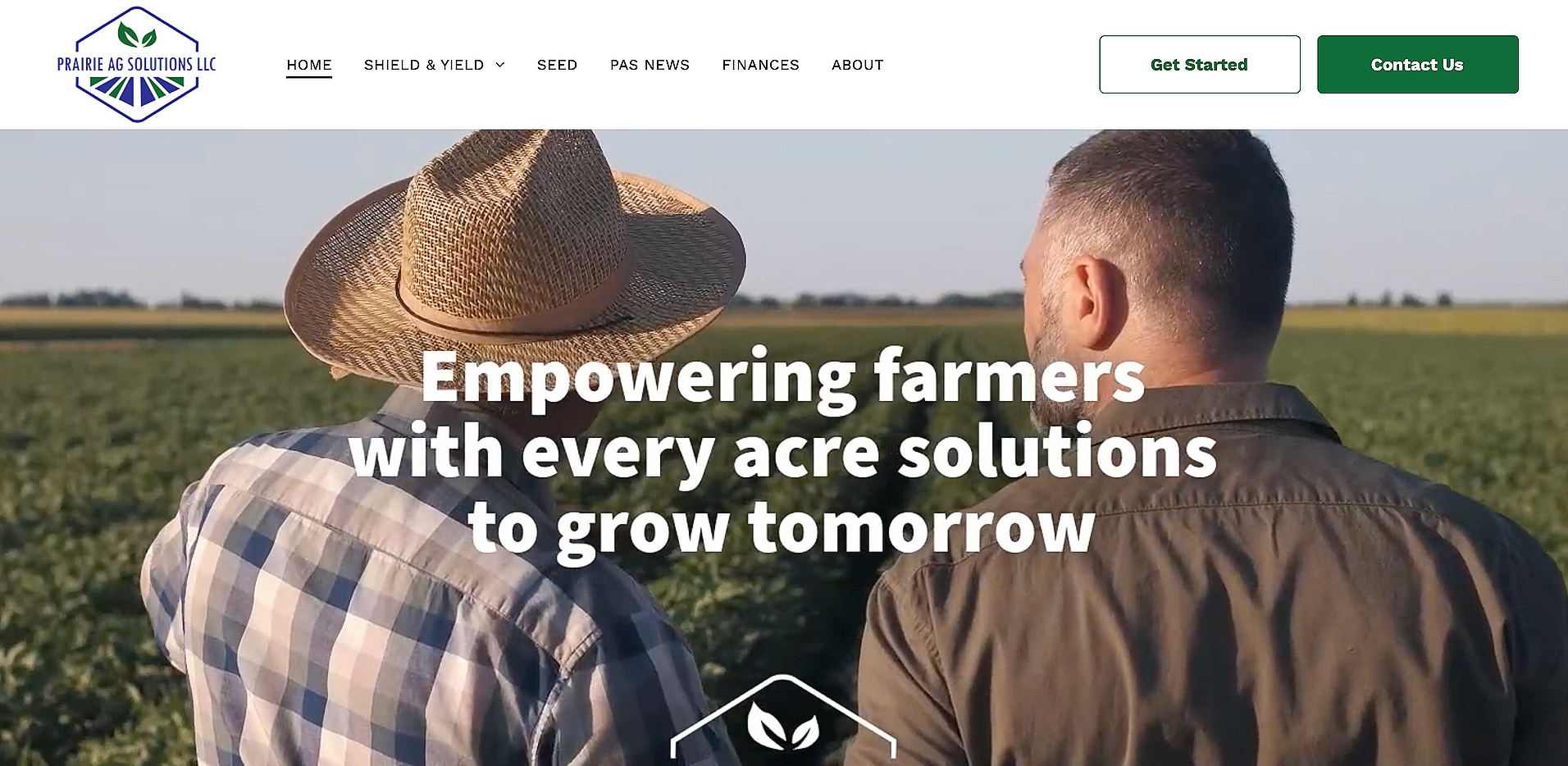Click the green Contact Us button

tap(1417, 64)
